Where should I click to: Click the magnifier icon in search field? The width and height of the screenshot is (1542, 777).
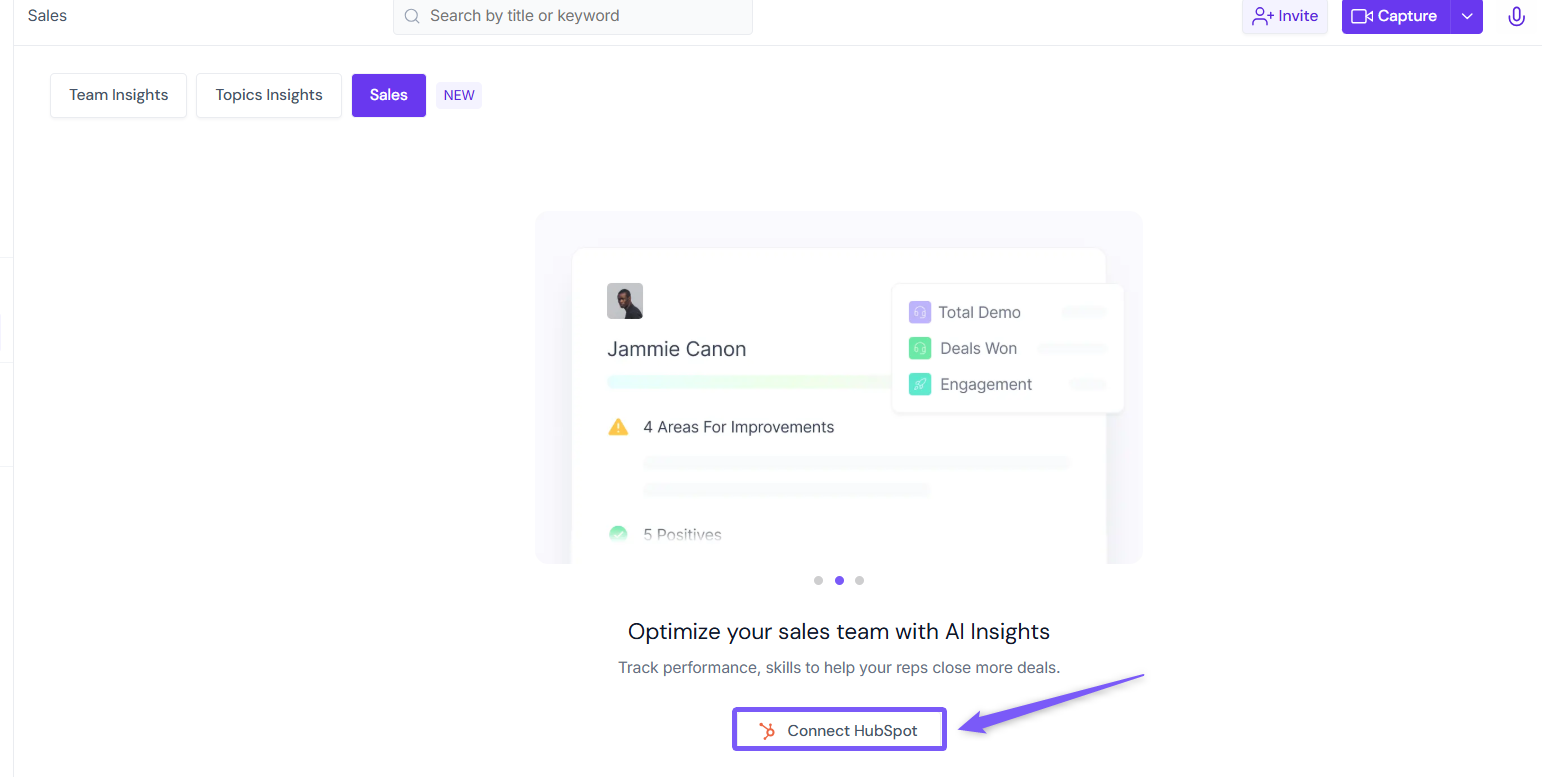[x=411, y=16]
